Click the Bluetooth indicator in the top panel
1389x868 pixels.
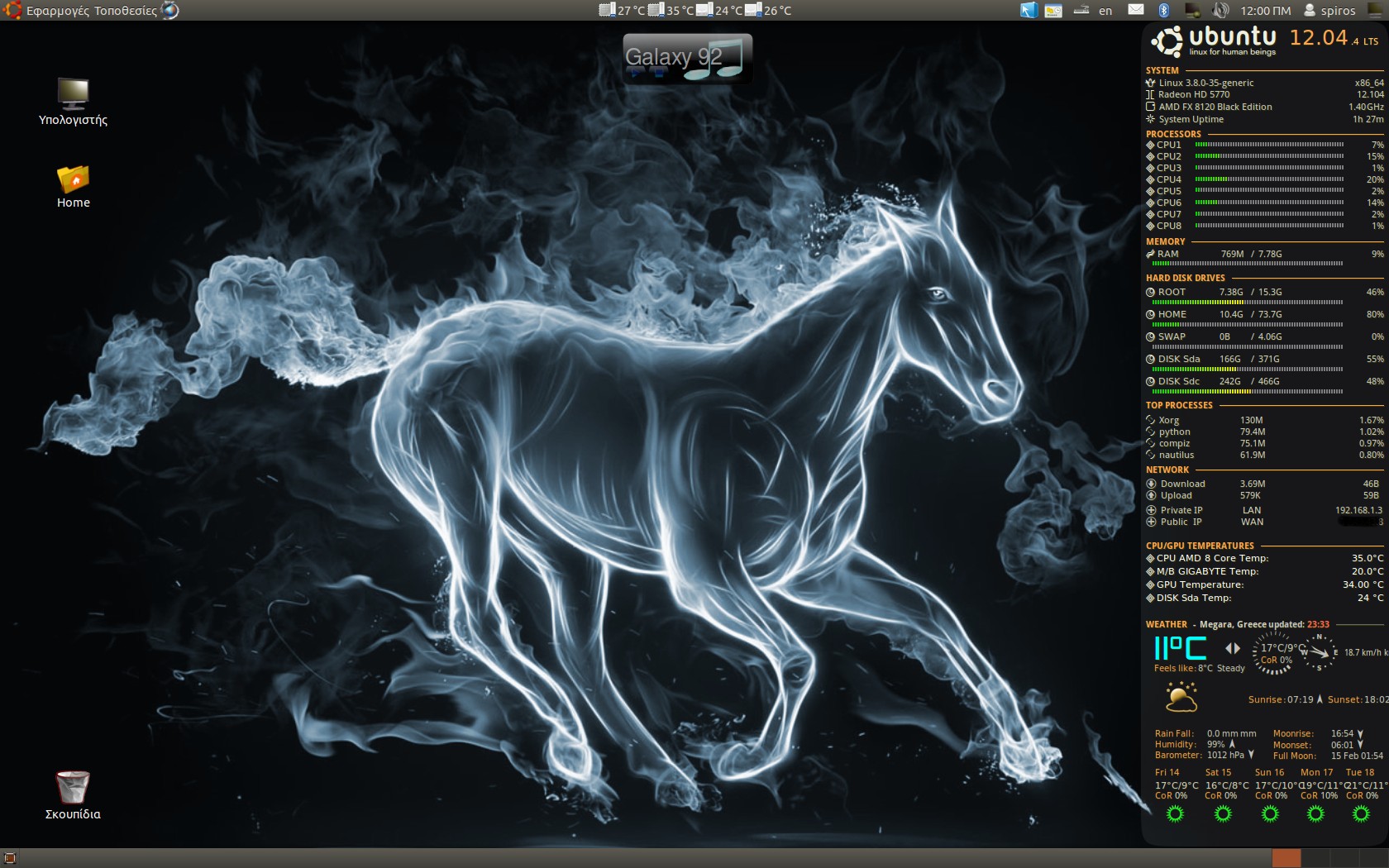(x=1163, y=10)
